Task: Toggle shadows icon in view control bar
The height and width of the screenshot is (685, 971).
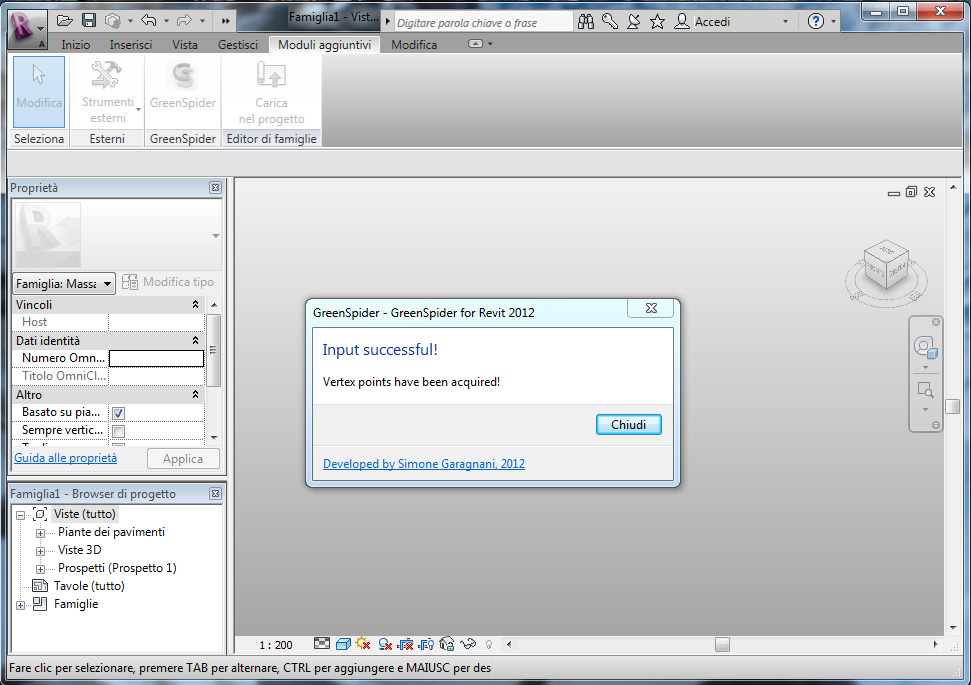Action: point(385,645)
